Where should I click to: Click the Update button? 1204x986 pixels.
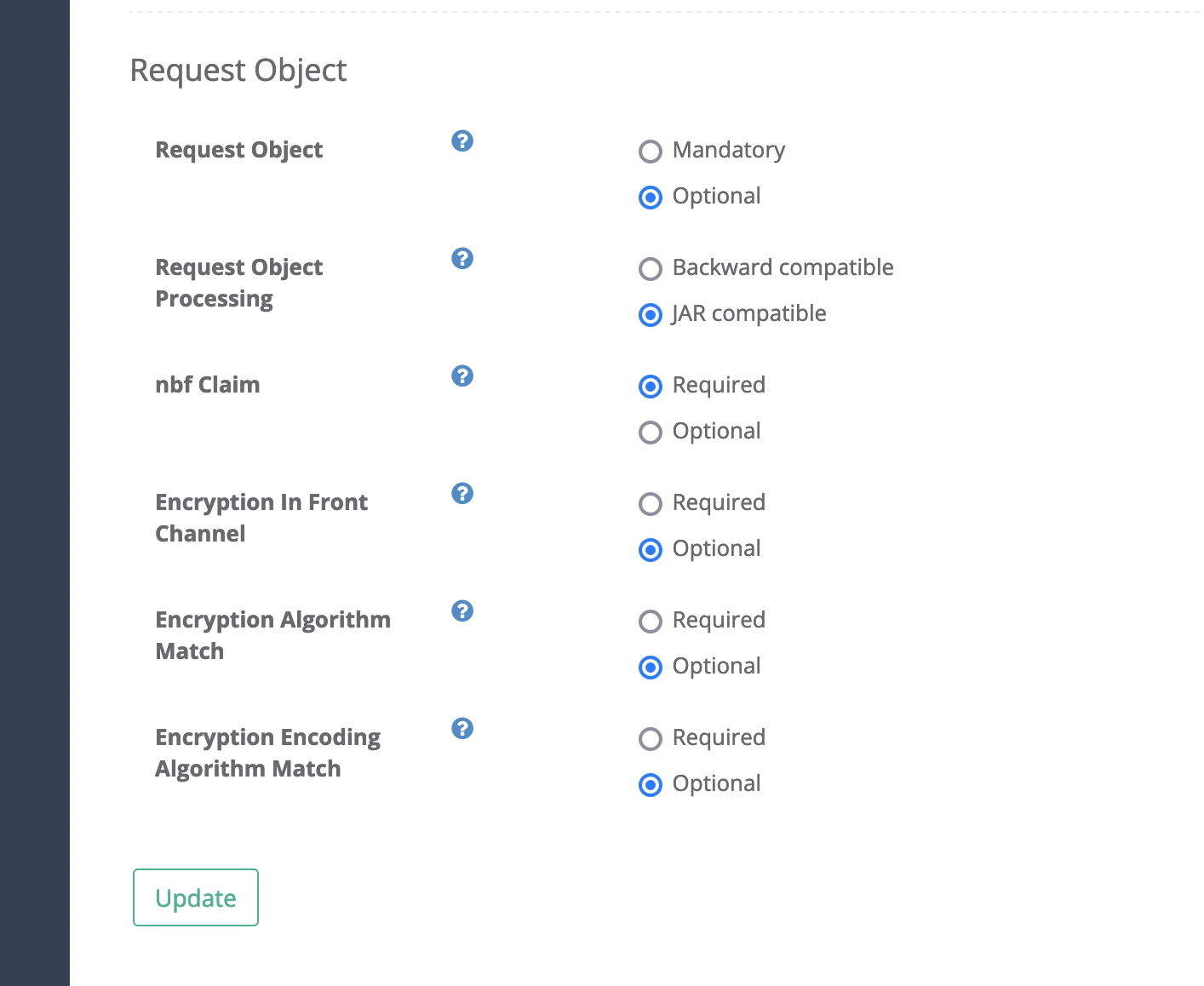click(x=196, y=897)
